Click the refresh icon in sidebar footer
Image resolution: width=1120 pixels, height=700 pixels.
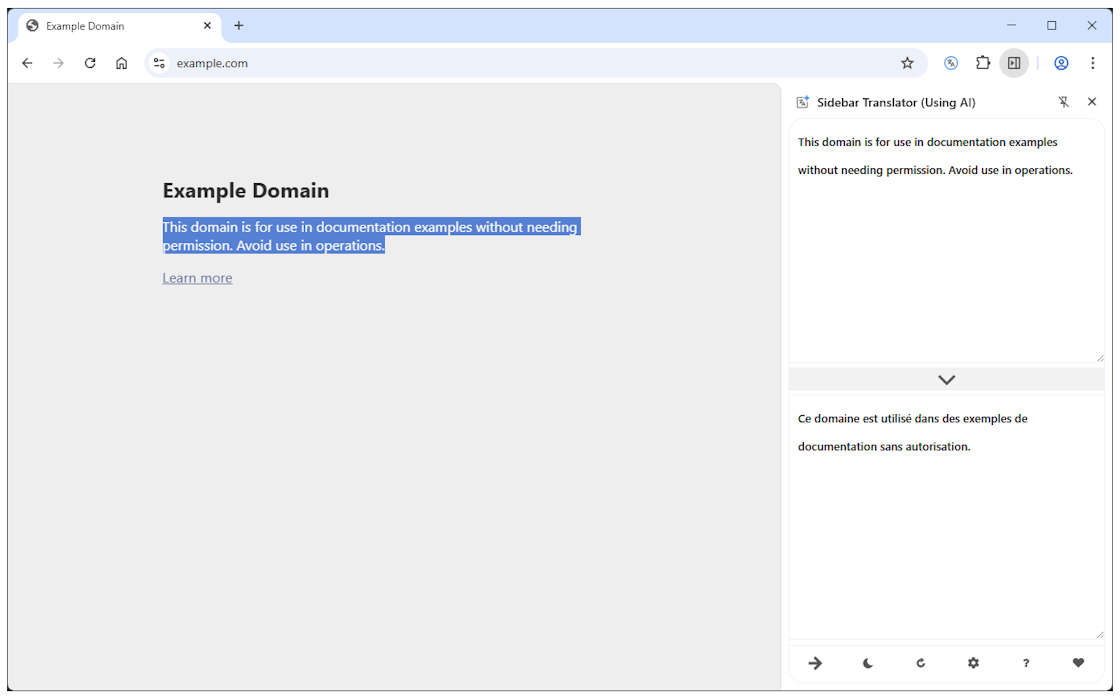click(921, 663)
